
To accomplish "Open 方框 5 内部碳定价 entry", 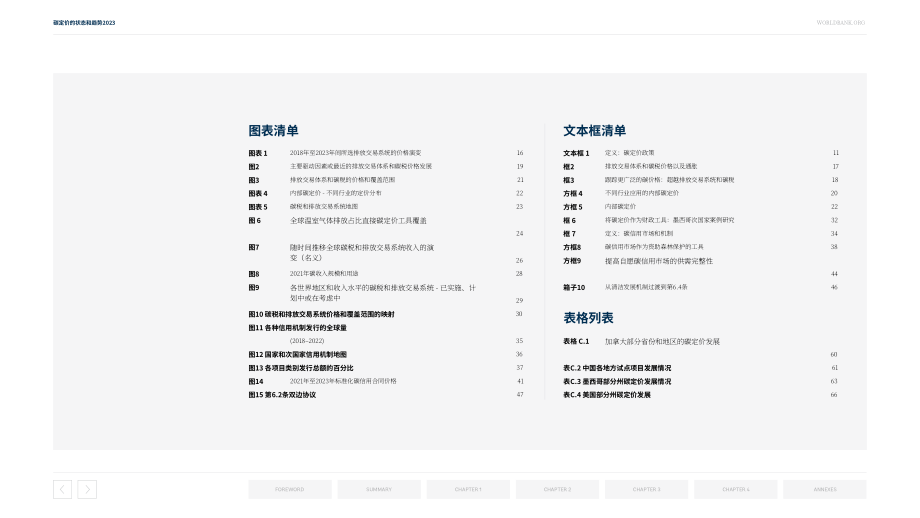I will click(x=701, y=206).
